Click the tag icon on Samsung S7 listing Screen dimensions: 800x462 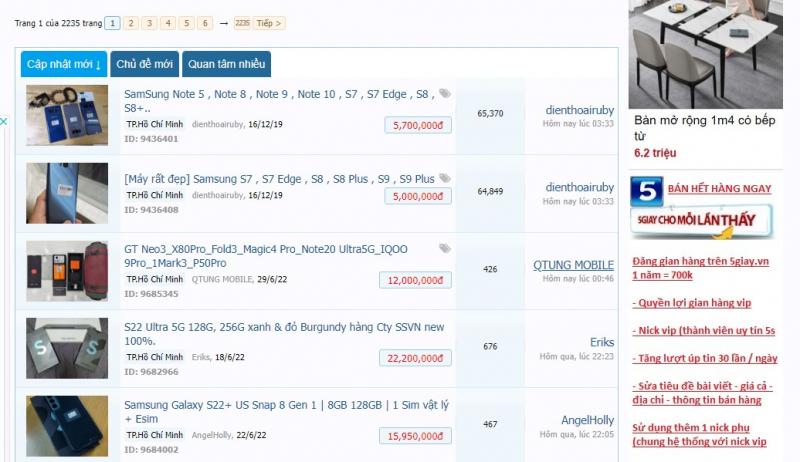coord(445,178)
